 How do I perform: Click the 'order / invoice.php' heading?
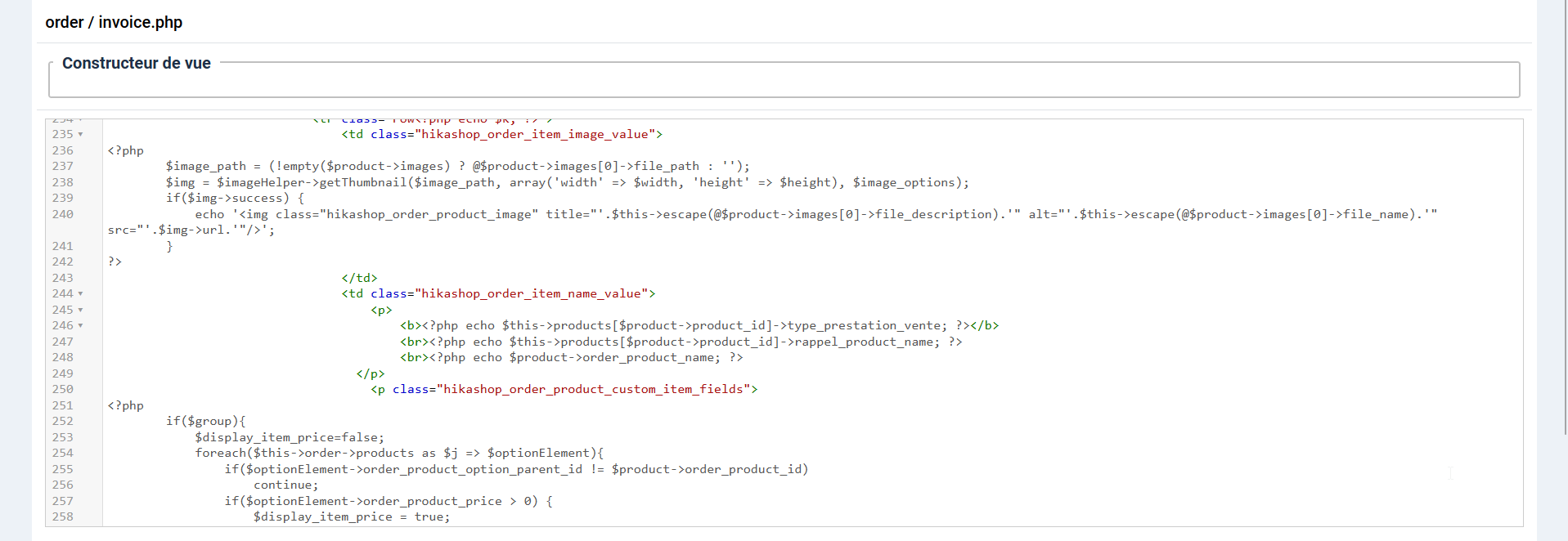(114, 22)
